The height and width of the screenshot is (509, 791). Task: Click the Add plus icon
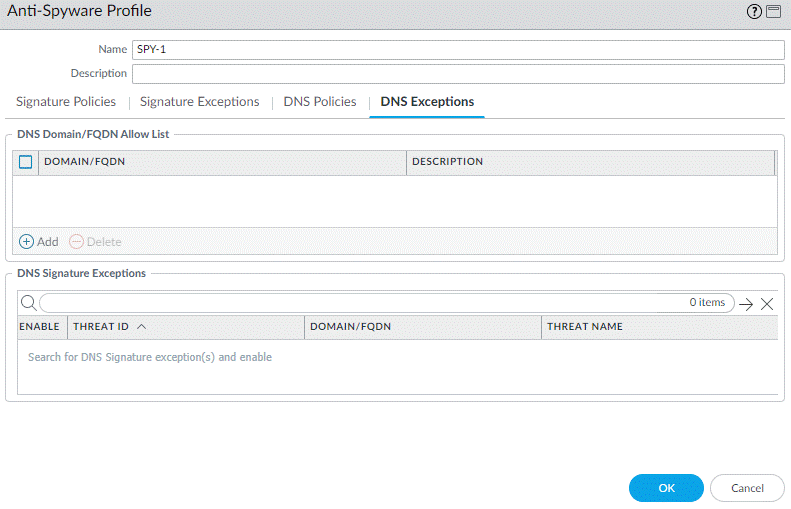27,241
